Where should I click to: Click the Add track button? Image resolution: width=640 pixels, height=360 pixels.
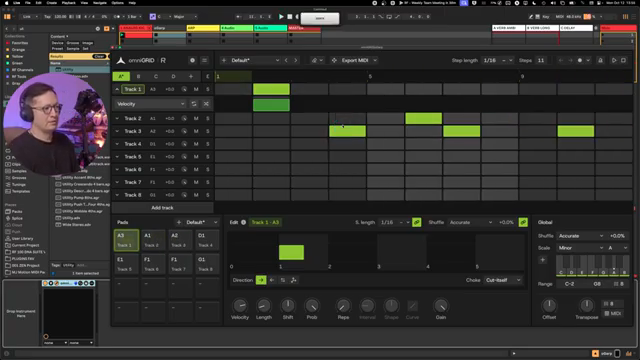[x=162, y=208]
